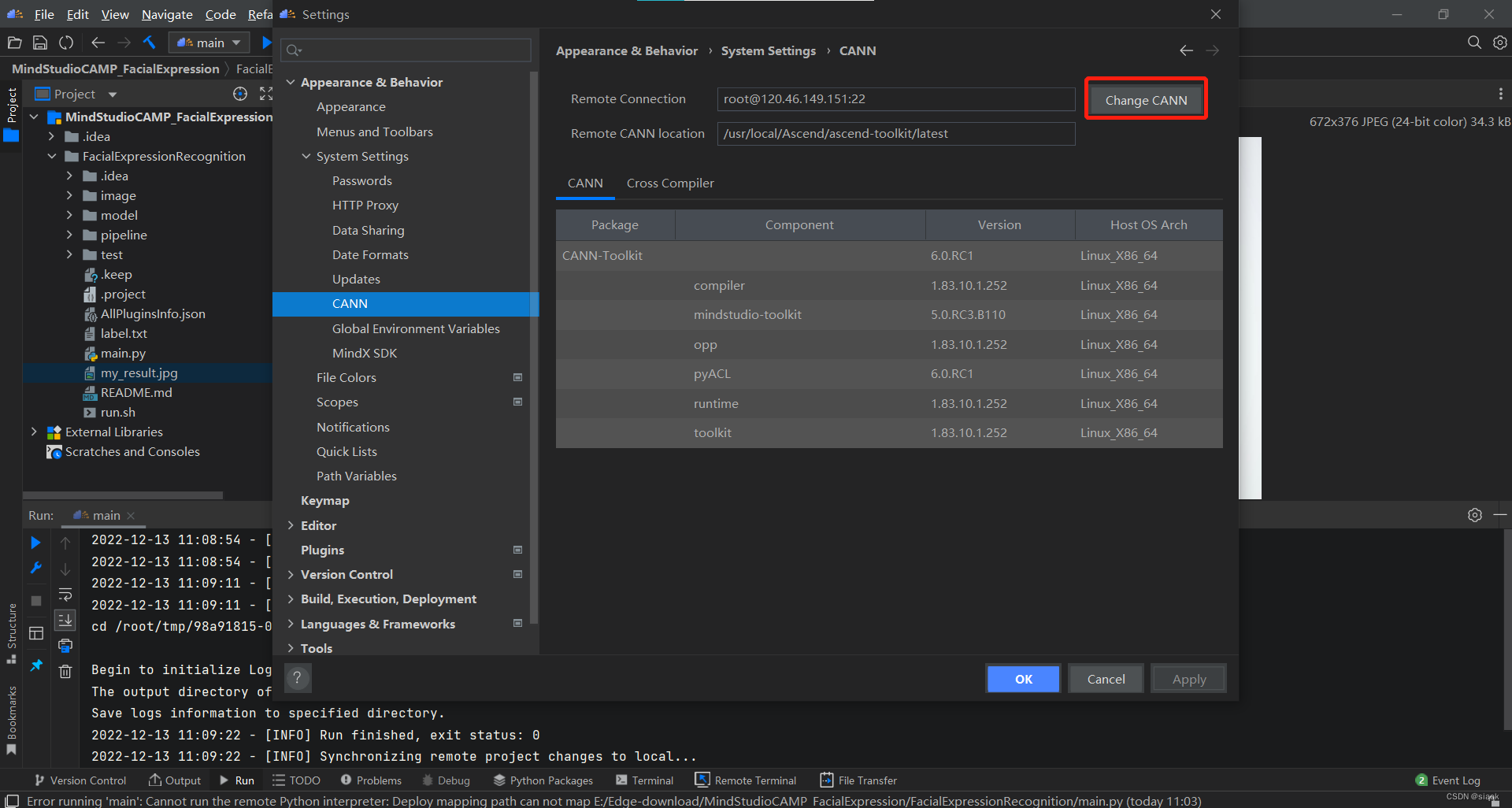Click the search magnifier at top right
The image size is (1512, 808).
[x=1473, y=43]
